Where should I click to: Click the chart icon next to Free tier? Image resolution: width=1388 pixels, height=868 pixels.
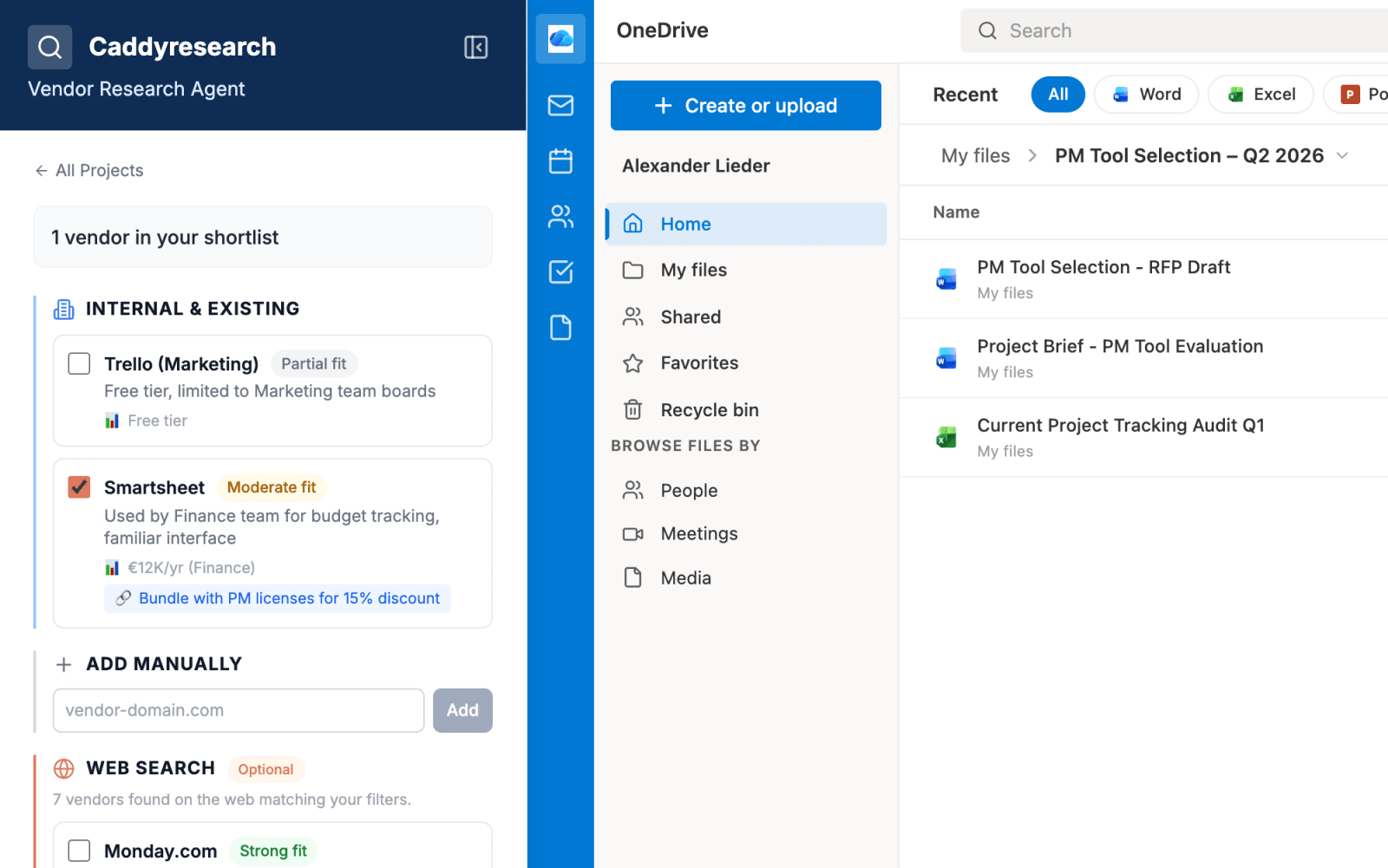112,421
